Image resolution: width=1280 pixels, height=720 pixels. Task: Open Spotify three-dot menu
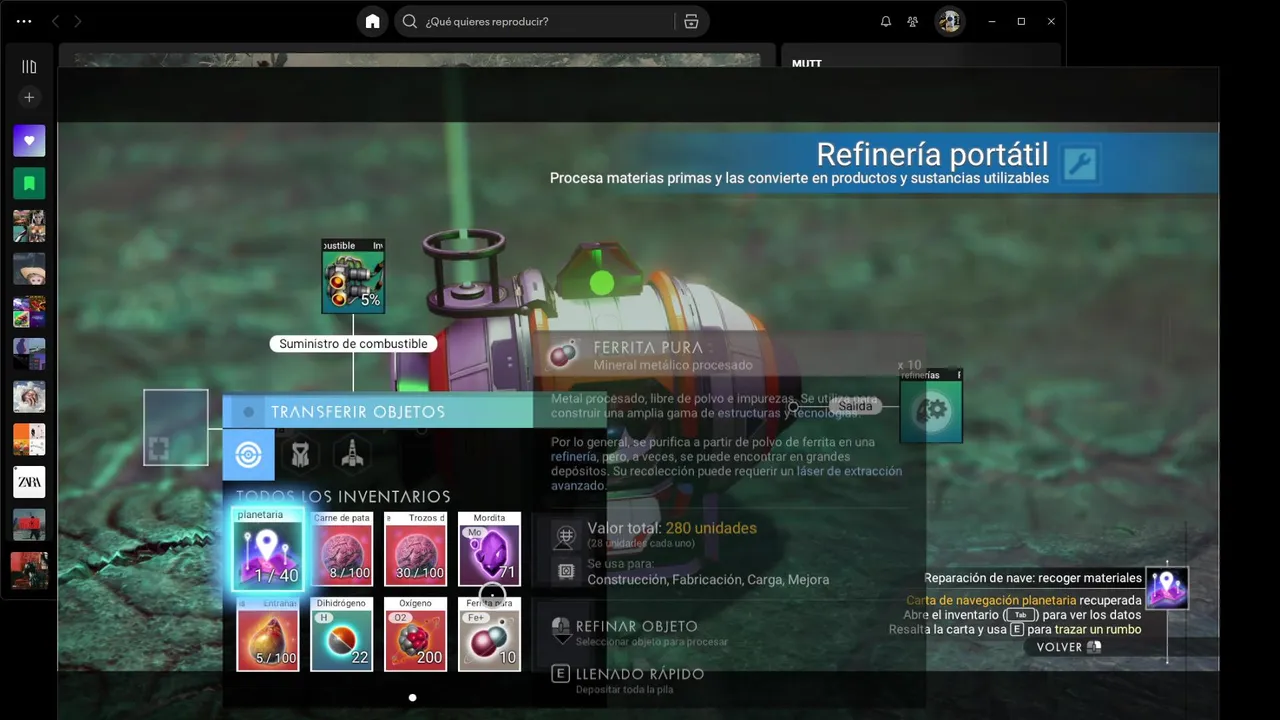[24, 21]
